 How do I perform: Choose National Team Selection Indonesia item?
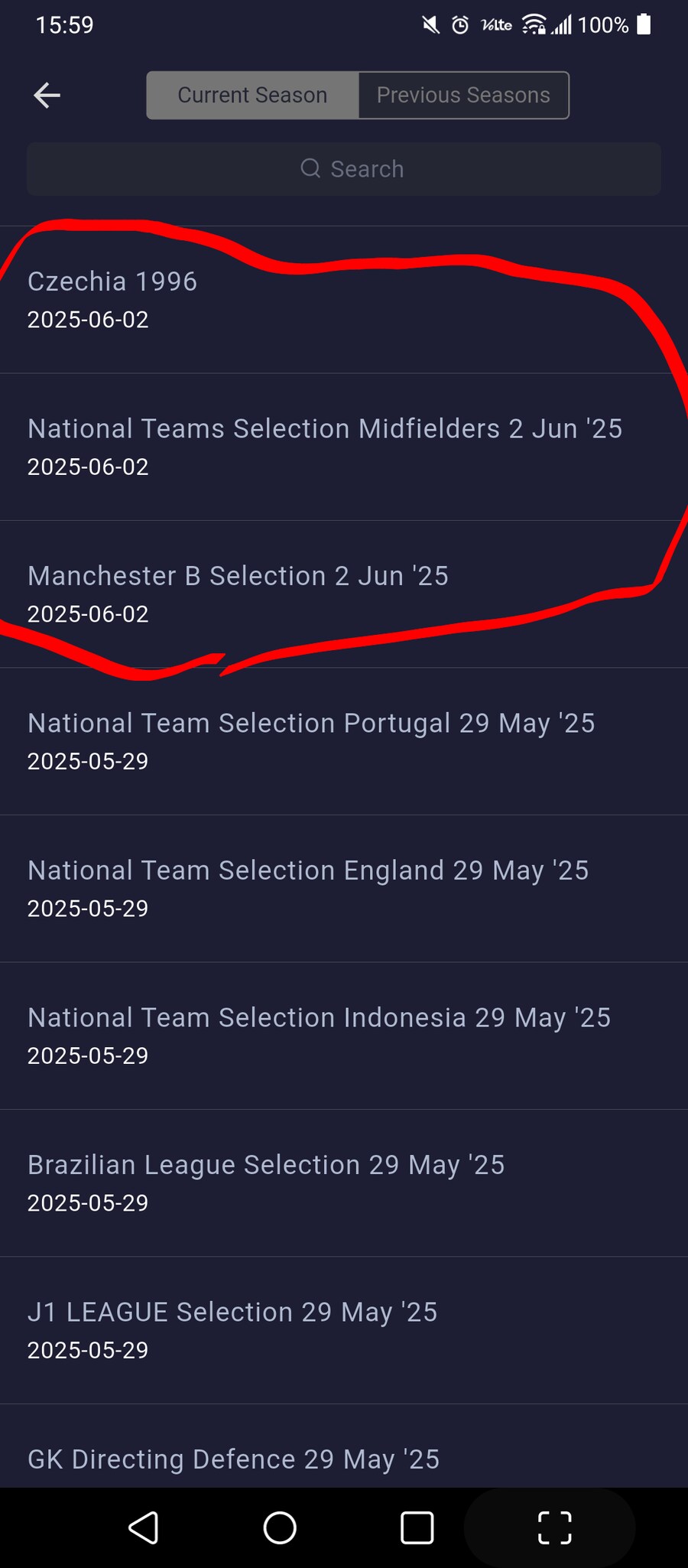pyautogui.click(x=344, y=1036)
